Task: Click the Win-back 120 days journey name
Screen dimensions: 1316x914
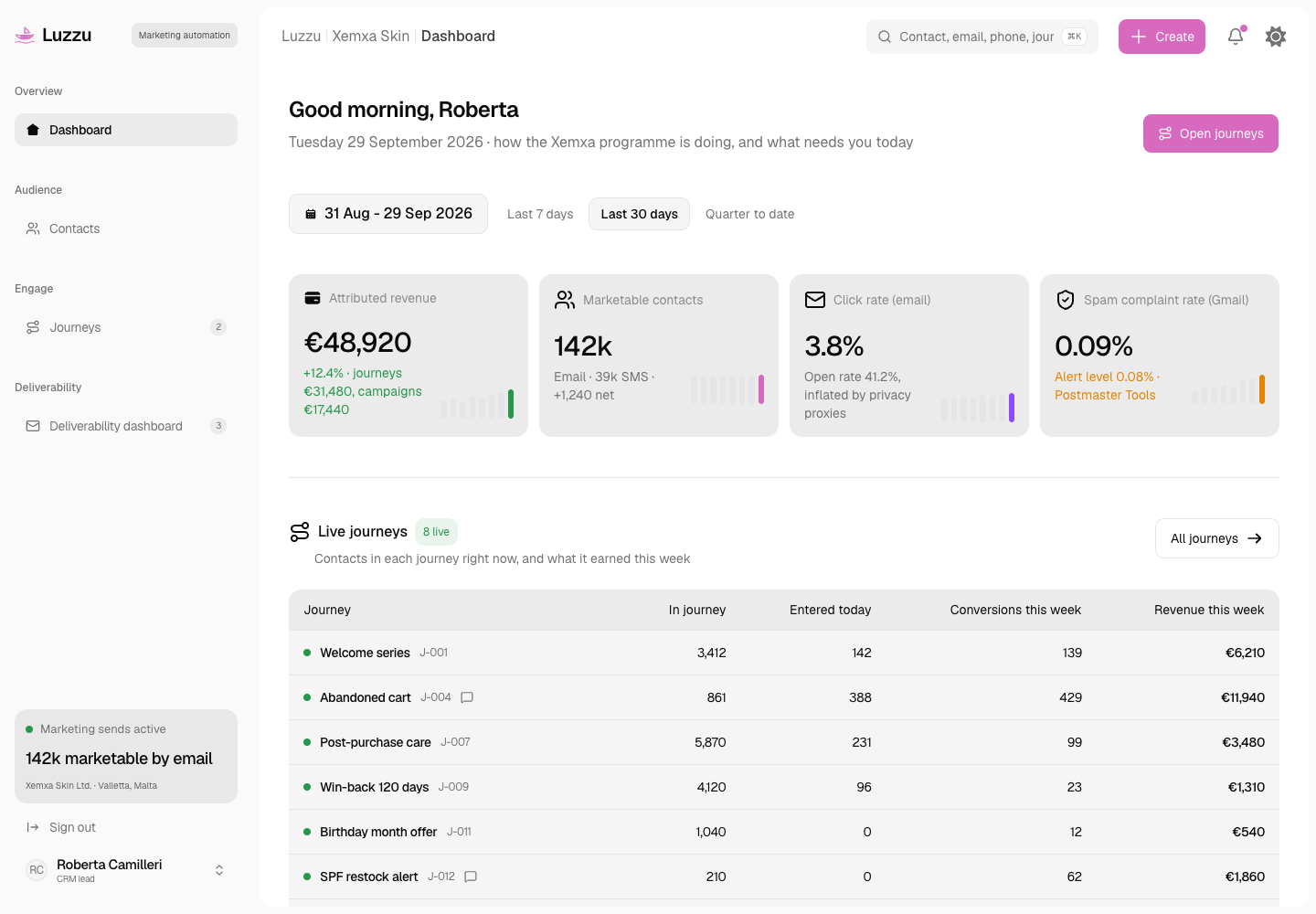Action: 375,787
